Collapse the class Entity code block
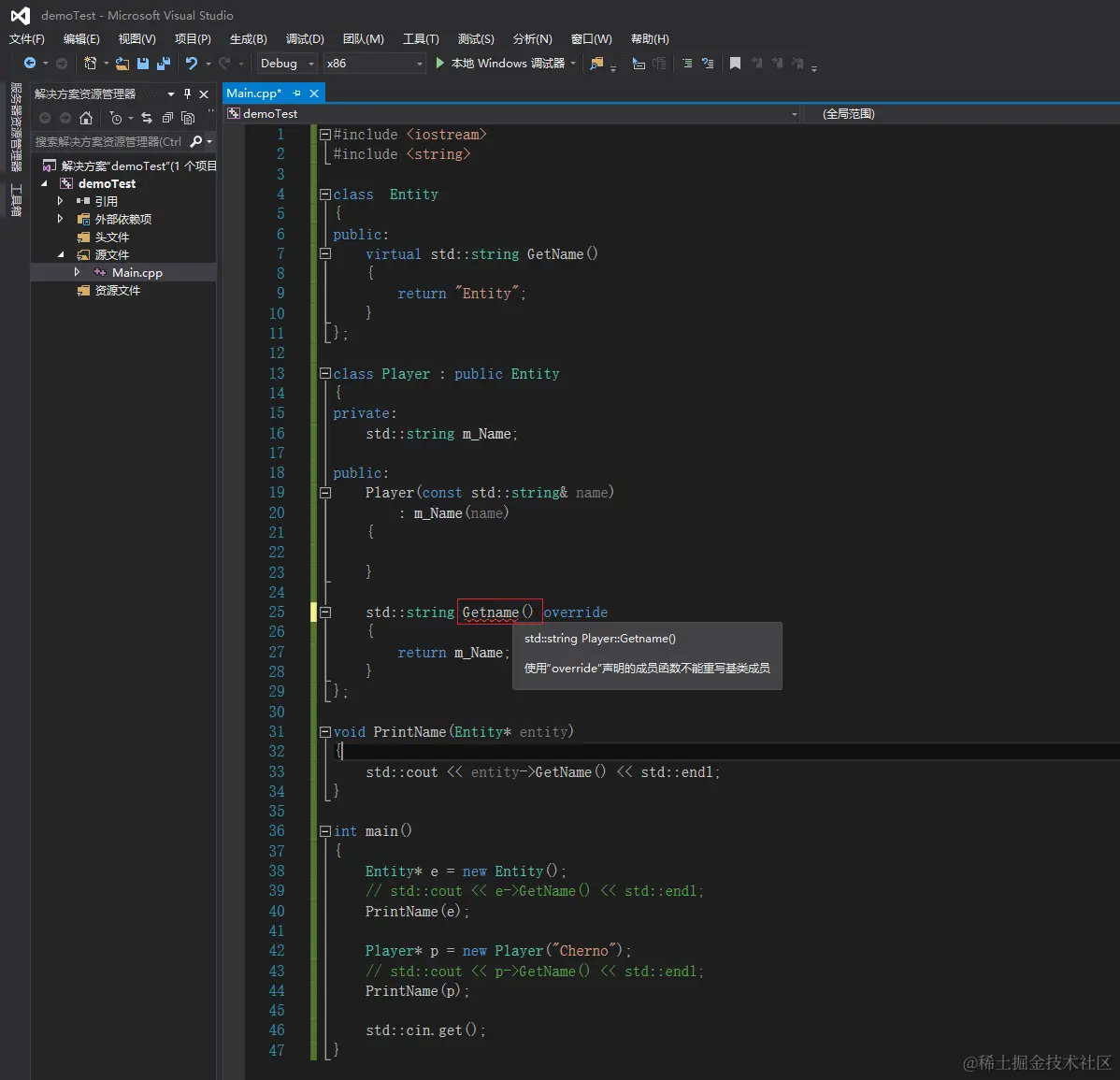1120x1080 pixels. tap(325, 194)
